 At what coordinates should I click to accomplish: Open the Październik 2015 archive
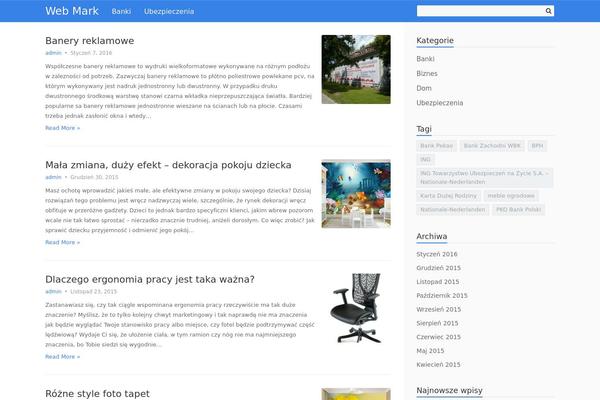point(442,296)
